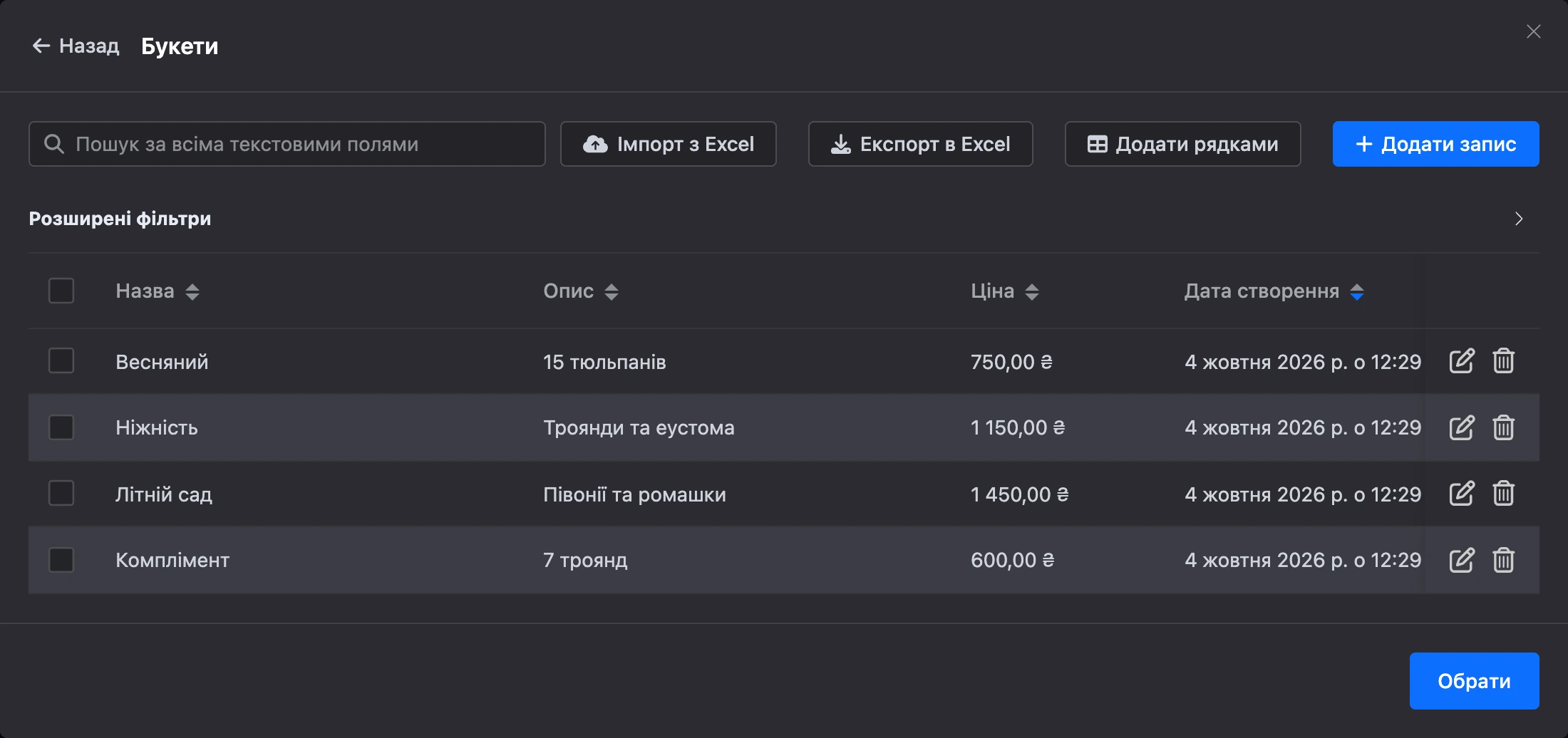Edit the Весняний bouquet record
The height and width of the screenshot is (738, 1568).
[x=1461, y=361]
